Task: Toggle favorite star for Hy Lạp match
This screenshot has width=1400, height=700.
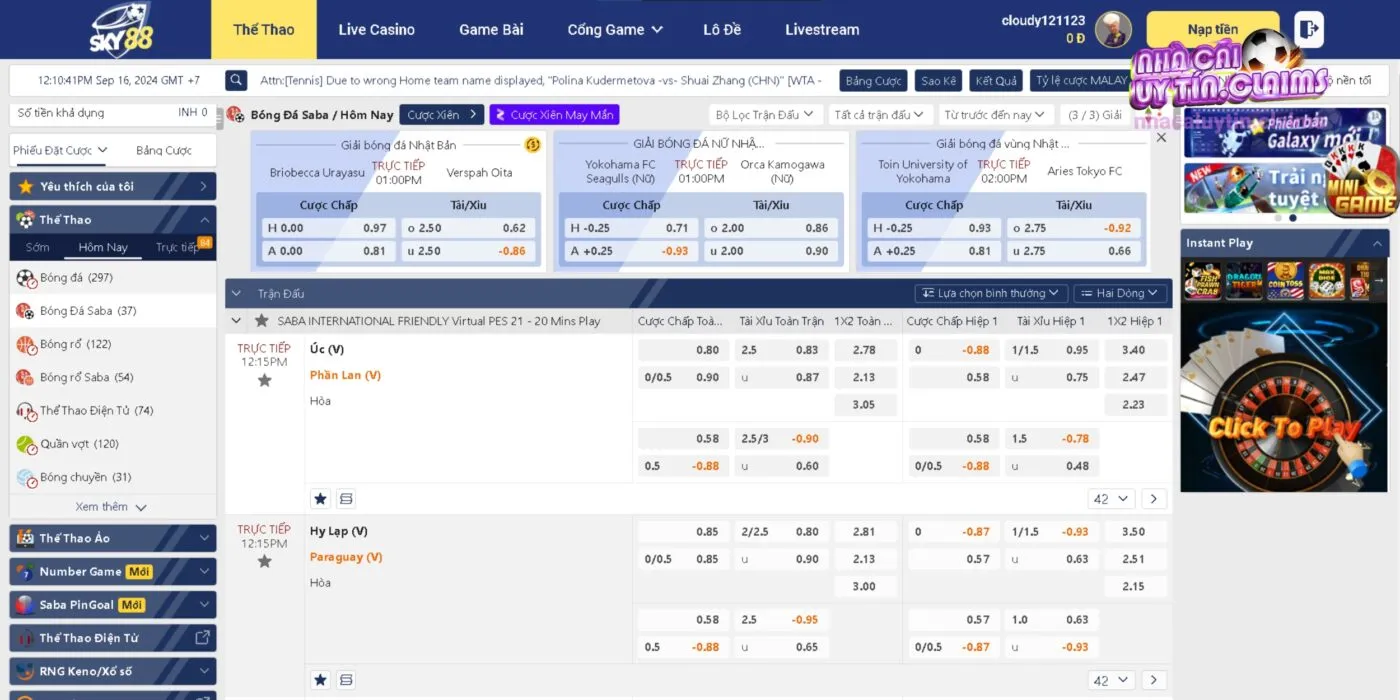Action: pos(264,562)
